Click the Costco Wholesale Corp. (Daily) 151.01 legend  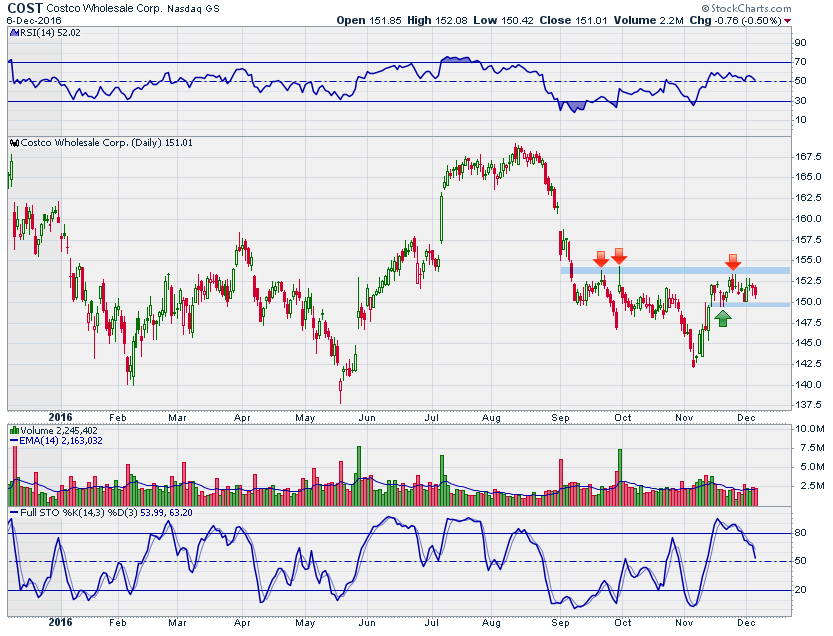coord(107,143)
